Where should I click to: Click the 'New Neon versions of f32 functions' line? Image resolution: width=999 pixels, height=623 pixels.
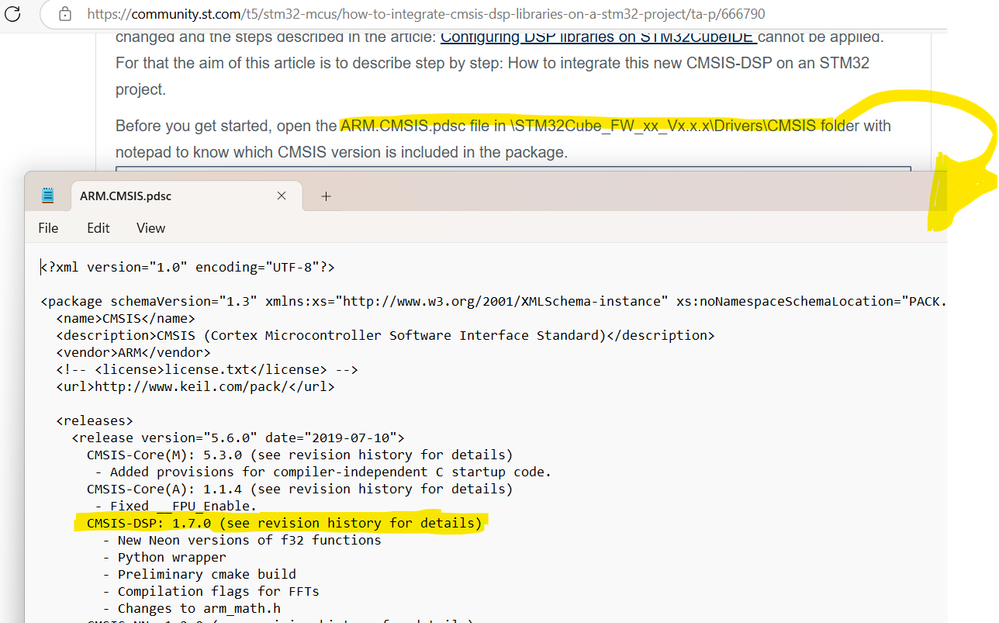coord(242,540)
